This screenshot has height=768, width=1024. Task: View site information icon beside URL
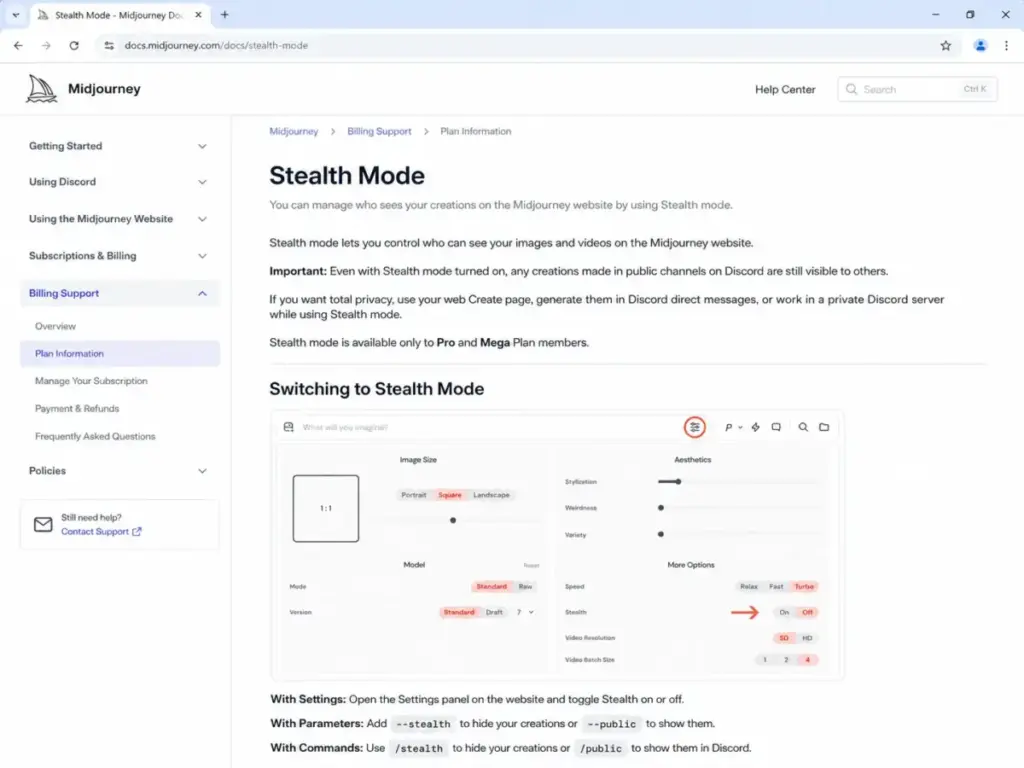click(109, 46)
